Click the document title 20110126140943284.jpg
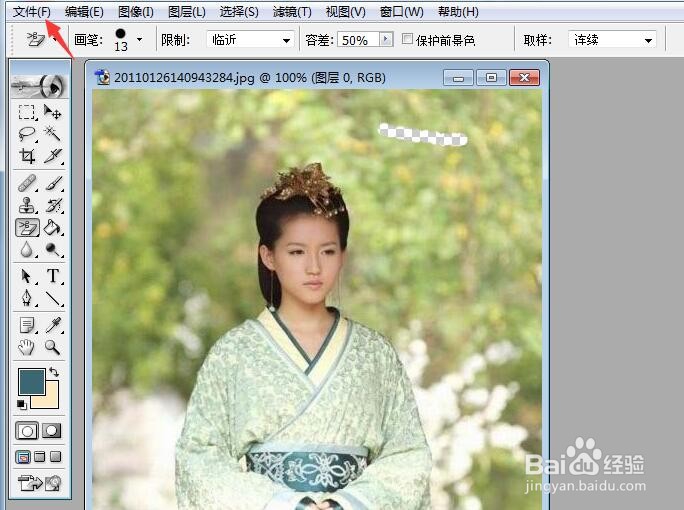684x510 pixels. [x=185, y=78]
